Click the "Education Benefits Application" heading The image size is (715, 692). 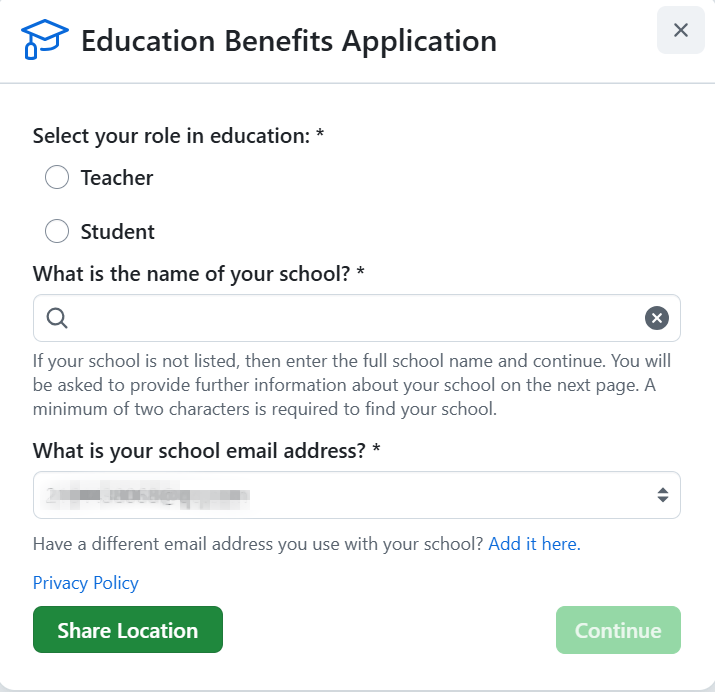(x=289, y=41)
